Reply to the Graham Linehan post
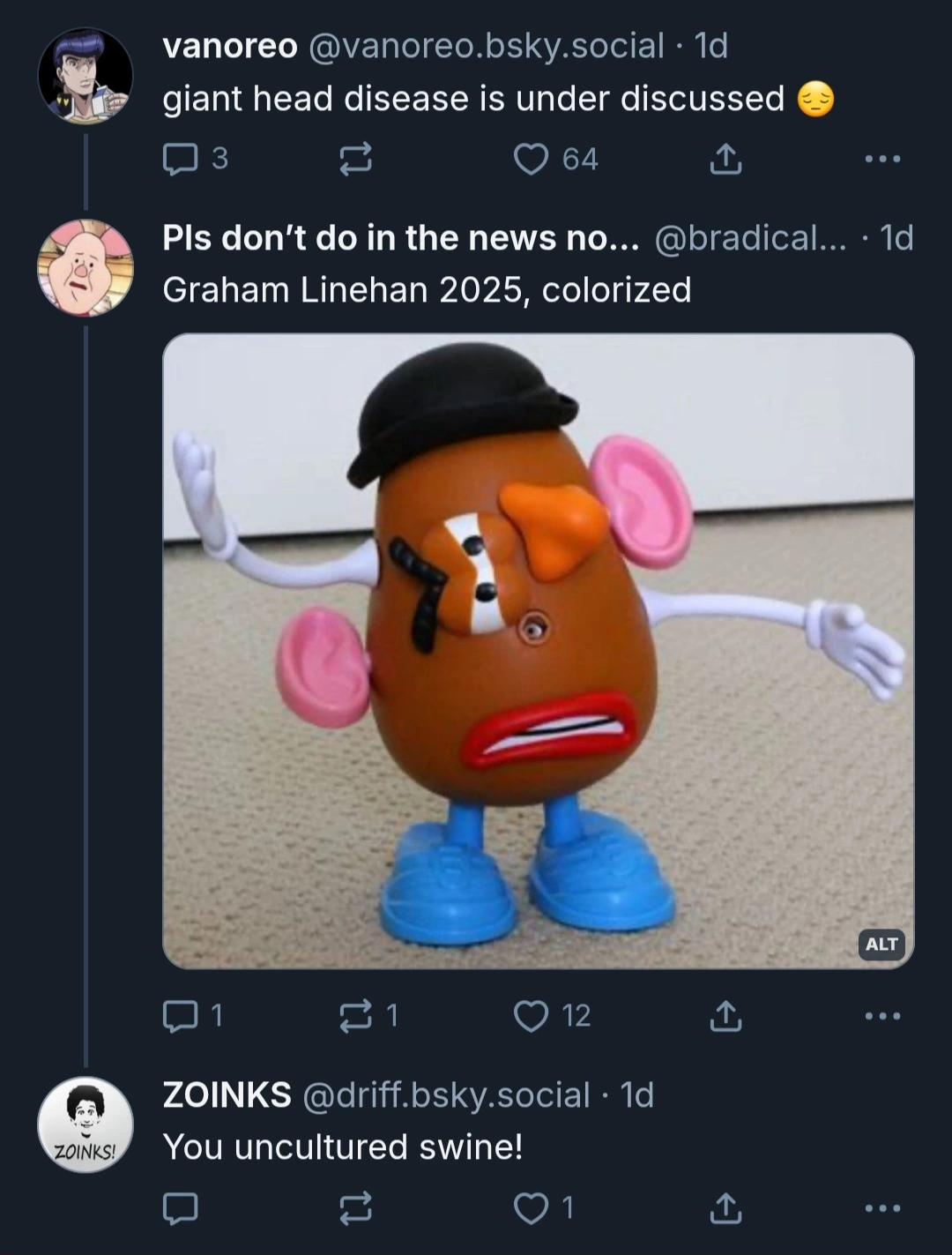This screenshot has height=1255, width=952. [181, 1016]
